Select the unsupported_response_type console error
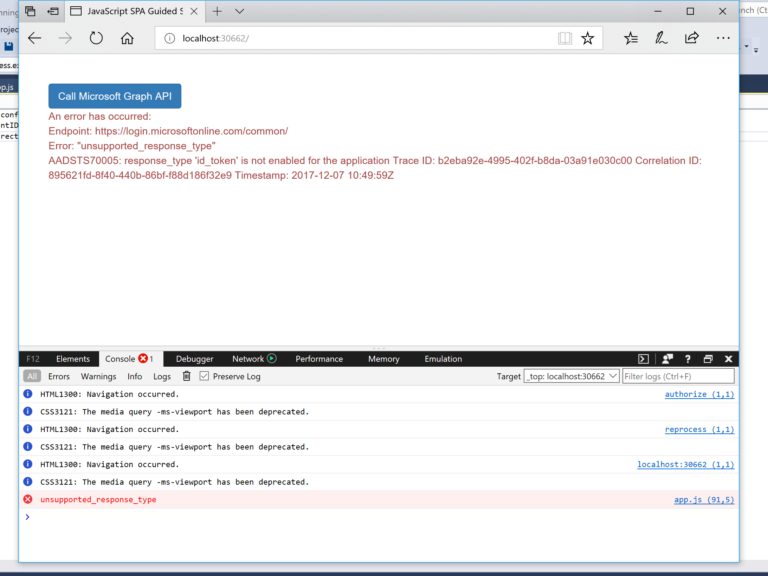The height and width of the screenshot is (576, 768). pyautogui.click(x=379, y=500)
